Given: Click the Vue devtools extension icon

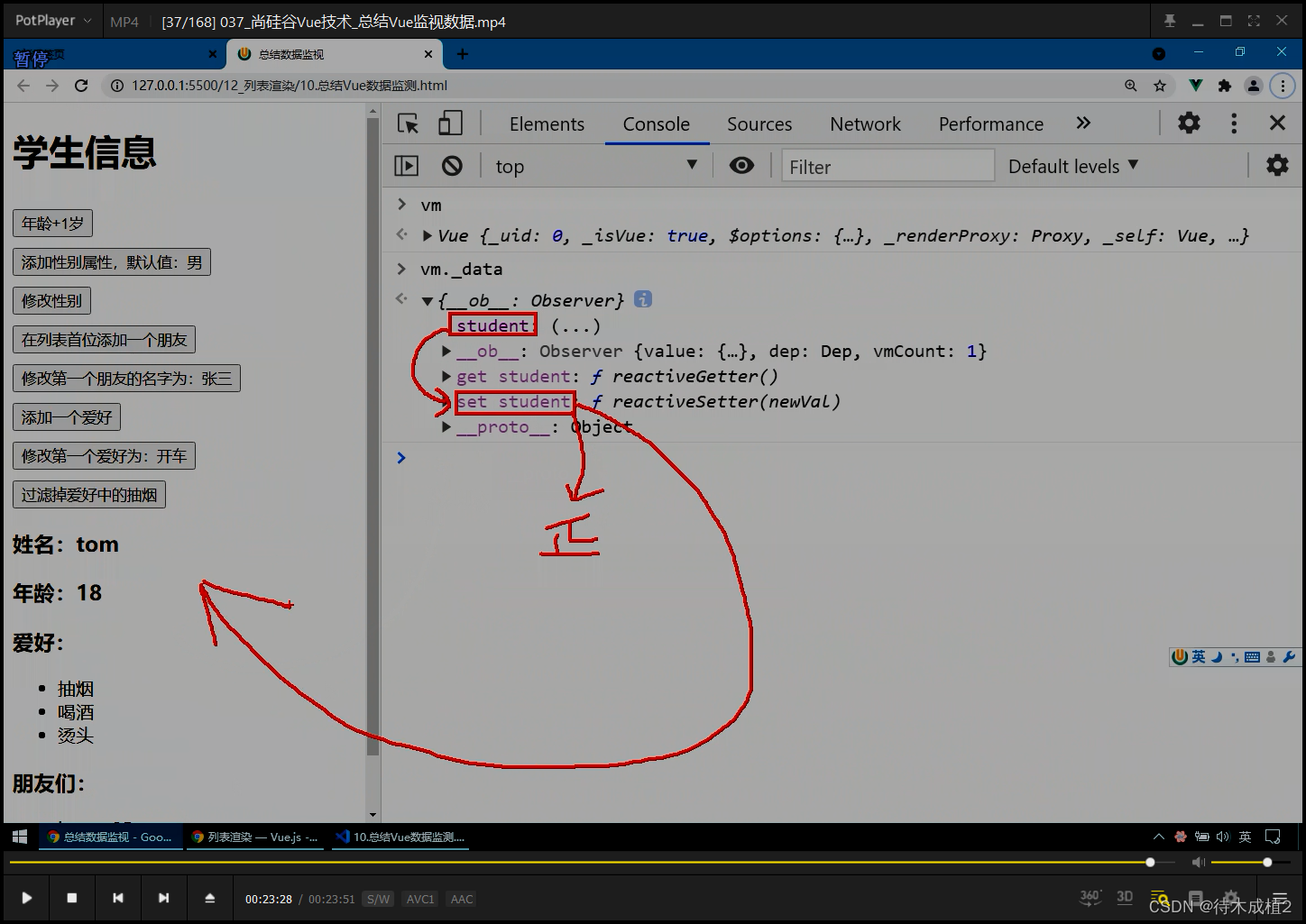Looking at the screenshot, I should click(1195, 86).
